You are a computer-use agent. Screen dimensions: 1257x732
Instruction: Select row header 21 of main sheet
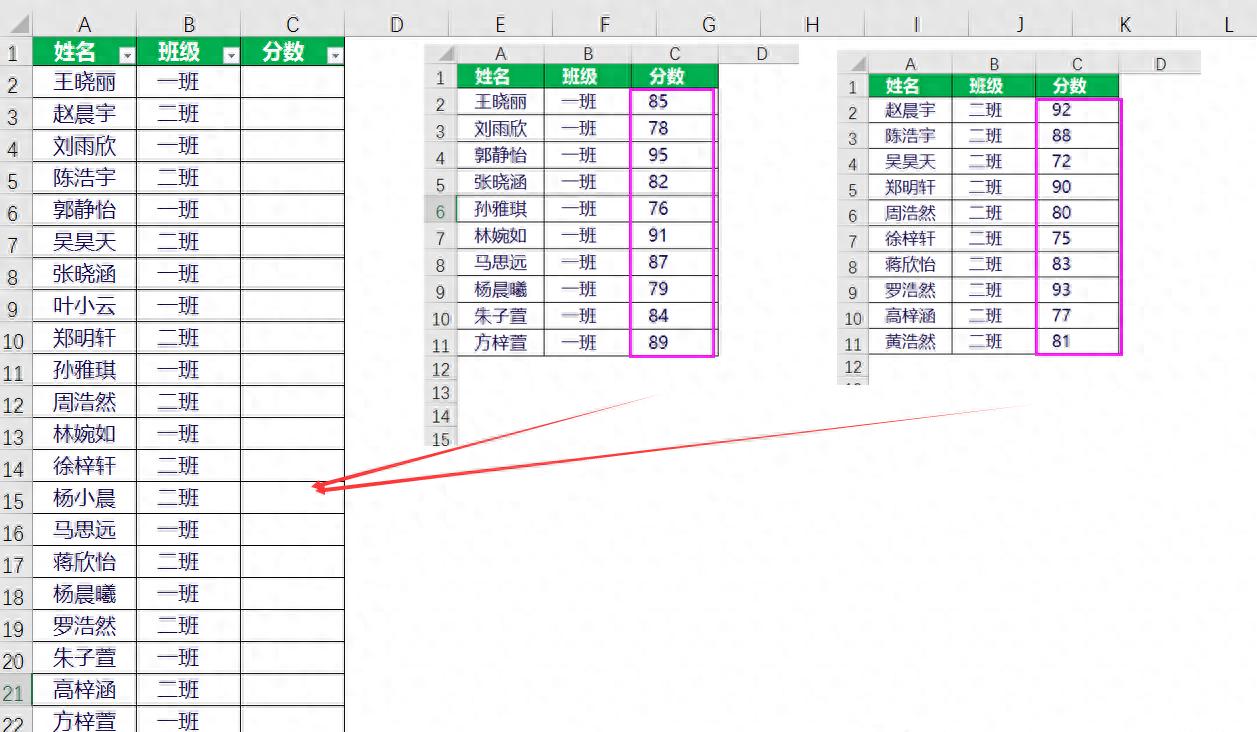[15, 692]
